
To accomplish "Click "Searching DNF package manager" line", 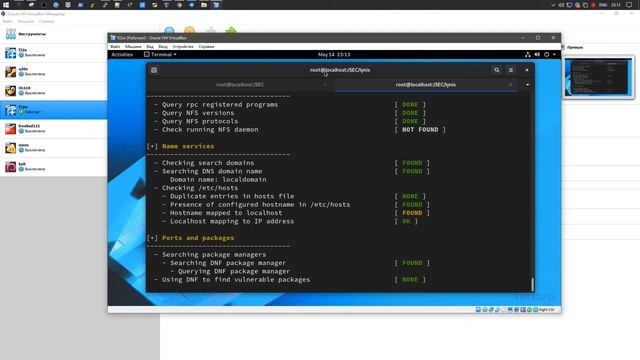I will click(228, 263).
